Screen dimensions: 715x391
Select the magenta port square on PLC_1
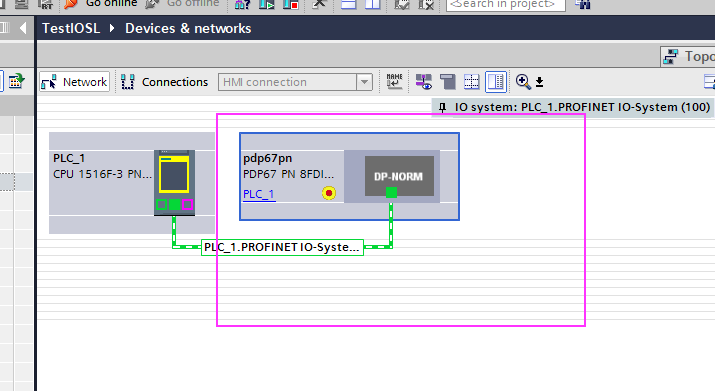[187, 205]
